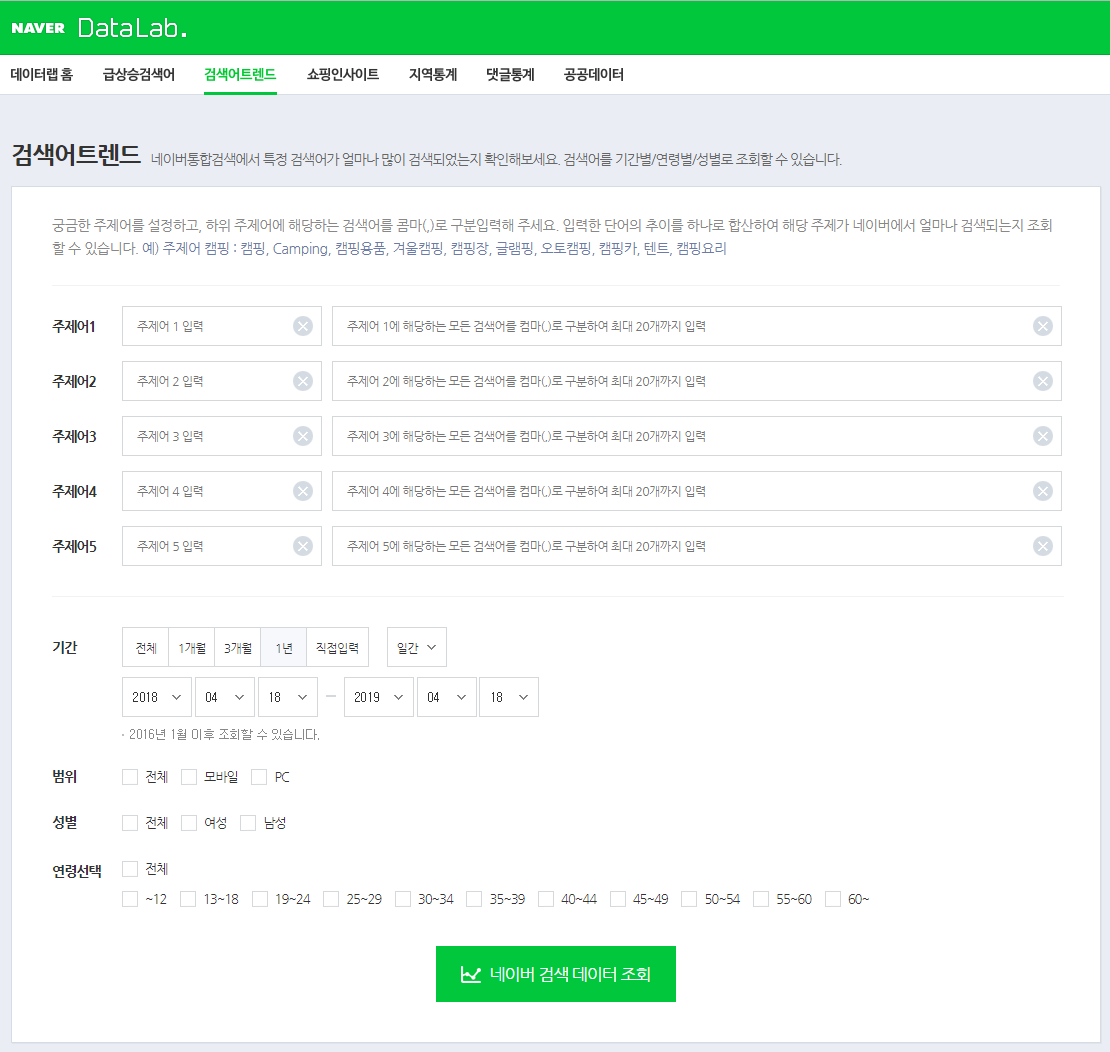Viewport: 1110px width, 1052px height.
Task: Open the start year 2018 dropdown
Action: [156, 697]
